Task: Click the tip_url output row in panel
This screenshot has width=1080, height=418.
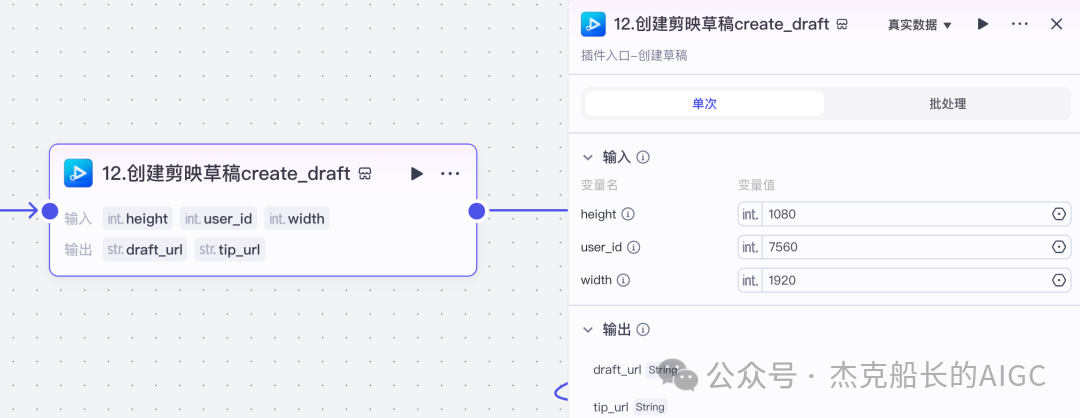Action: [630, 407]
